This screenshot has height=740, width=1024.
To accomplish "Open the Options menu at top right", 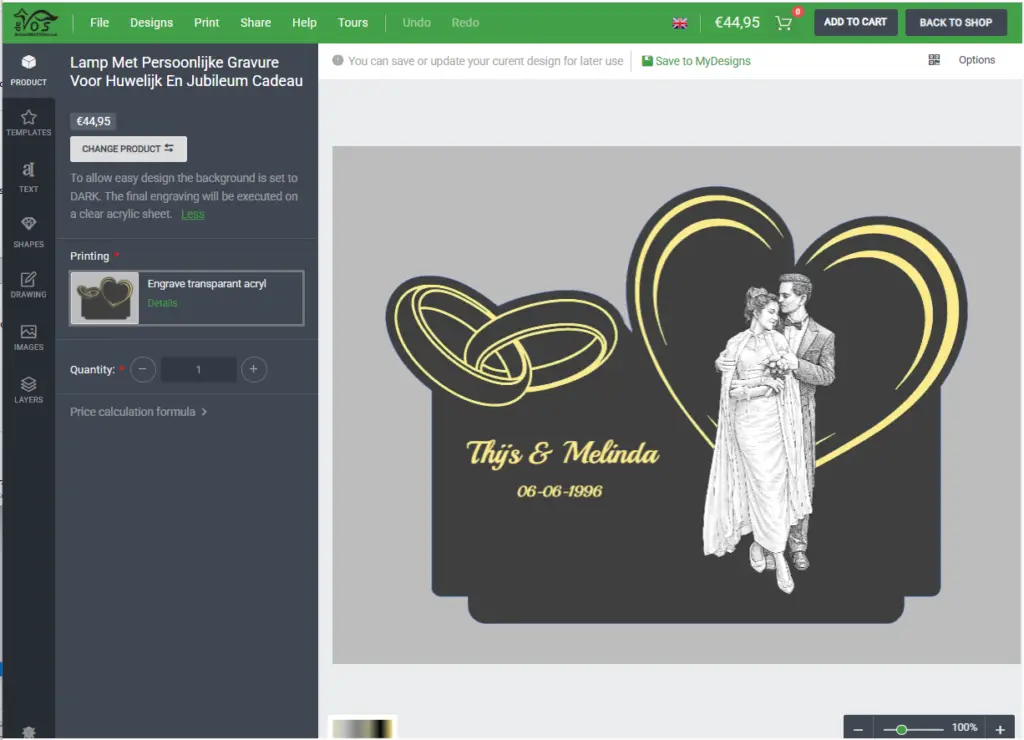I will (976, 60).
